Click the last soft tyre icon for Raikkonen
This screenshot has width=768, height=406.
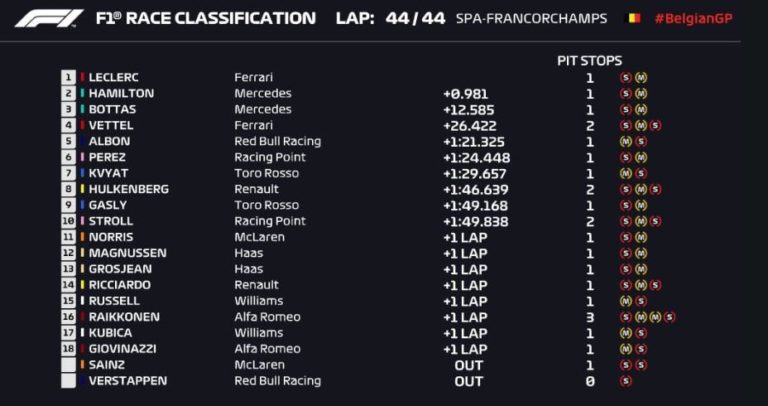tap(669, 317)
